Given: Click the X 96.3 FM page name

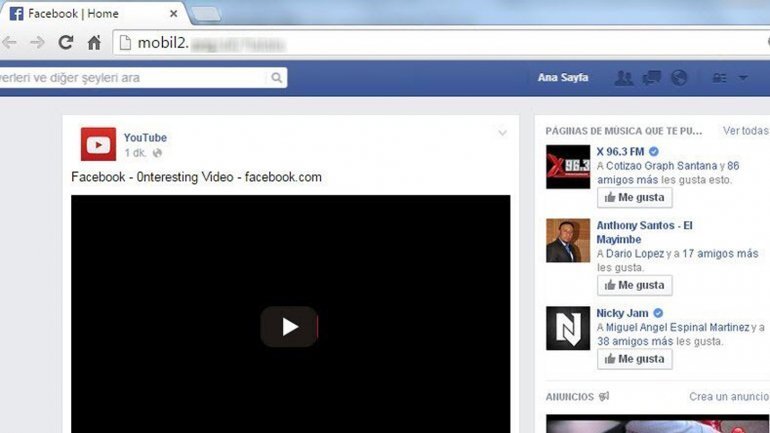Looking at the screenshot, I should tap(620, 151).
